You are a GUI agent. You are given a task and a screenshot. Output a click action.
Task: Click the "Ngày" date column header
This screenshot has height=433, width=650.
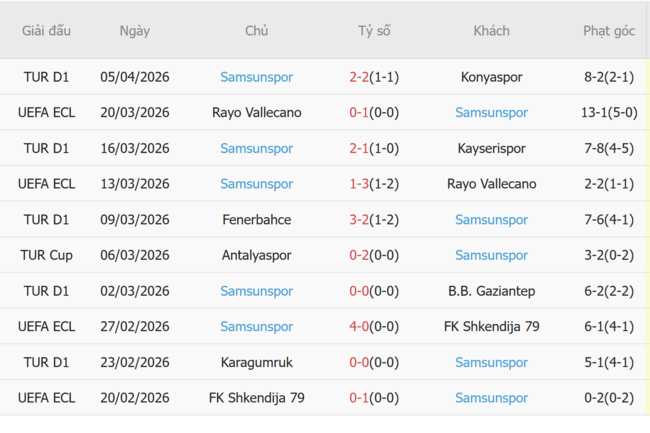(x=134, y=31)
